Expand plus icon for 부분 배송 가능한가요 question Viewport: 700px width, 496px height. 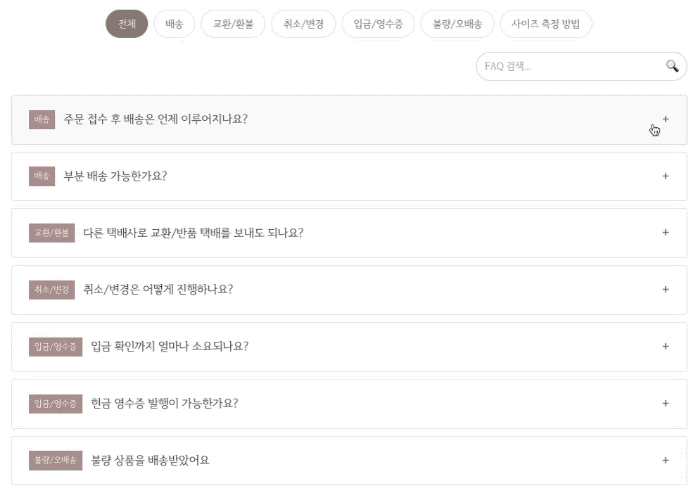(666, 176)
